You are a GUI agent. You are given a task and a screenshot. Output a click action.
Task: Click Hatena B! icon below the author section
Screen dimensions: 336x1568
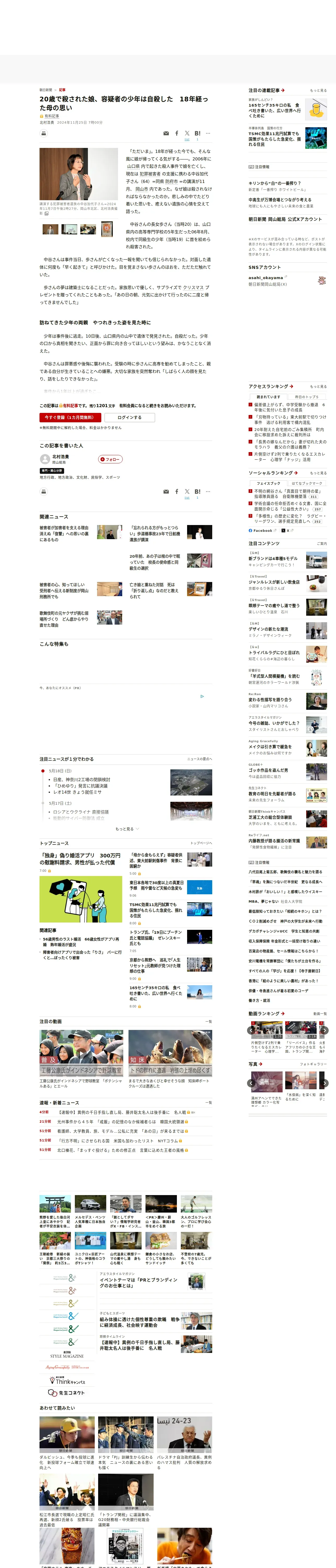pyautogui.click(x=197, y=491)
